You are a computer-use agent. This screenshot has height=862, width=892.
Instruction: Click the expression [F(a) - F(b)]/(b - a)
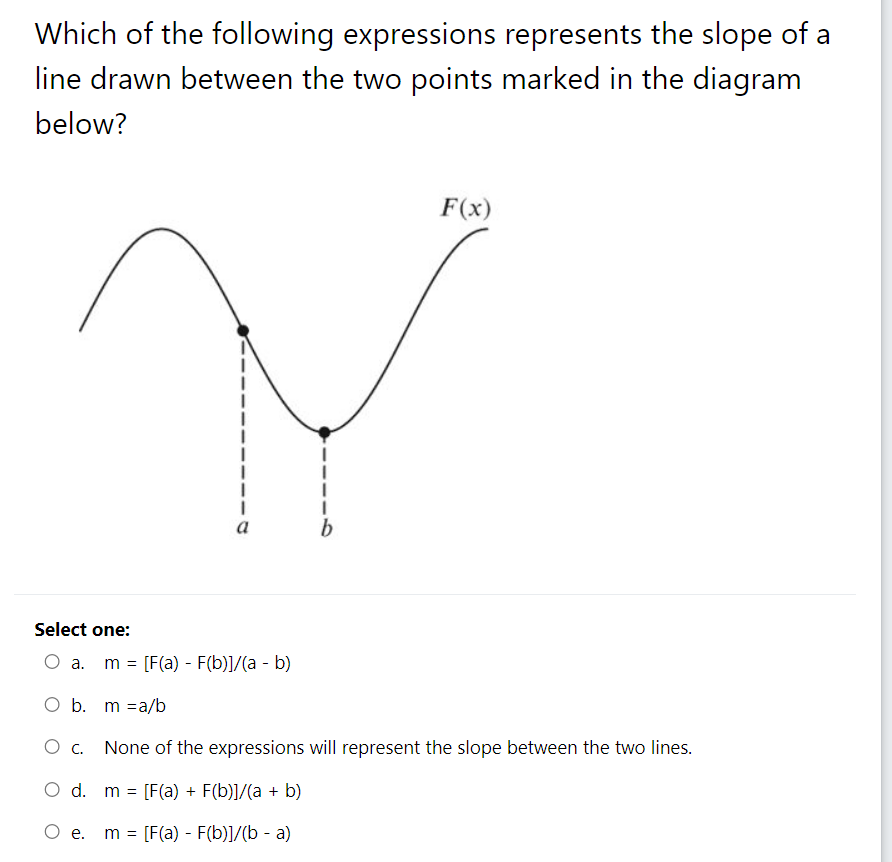(197, 832)
